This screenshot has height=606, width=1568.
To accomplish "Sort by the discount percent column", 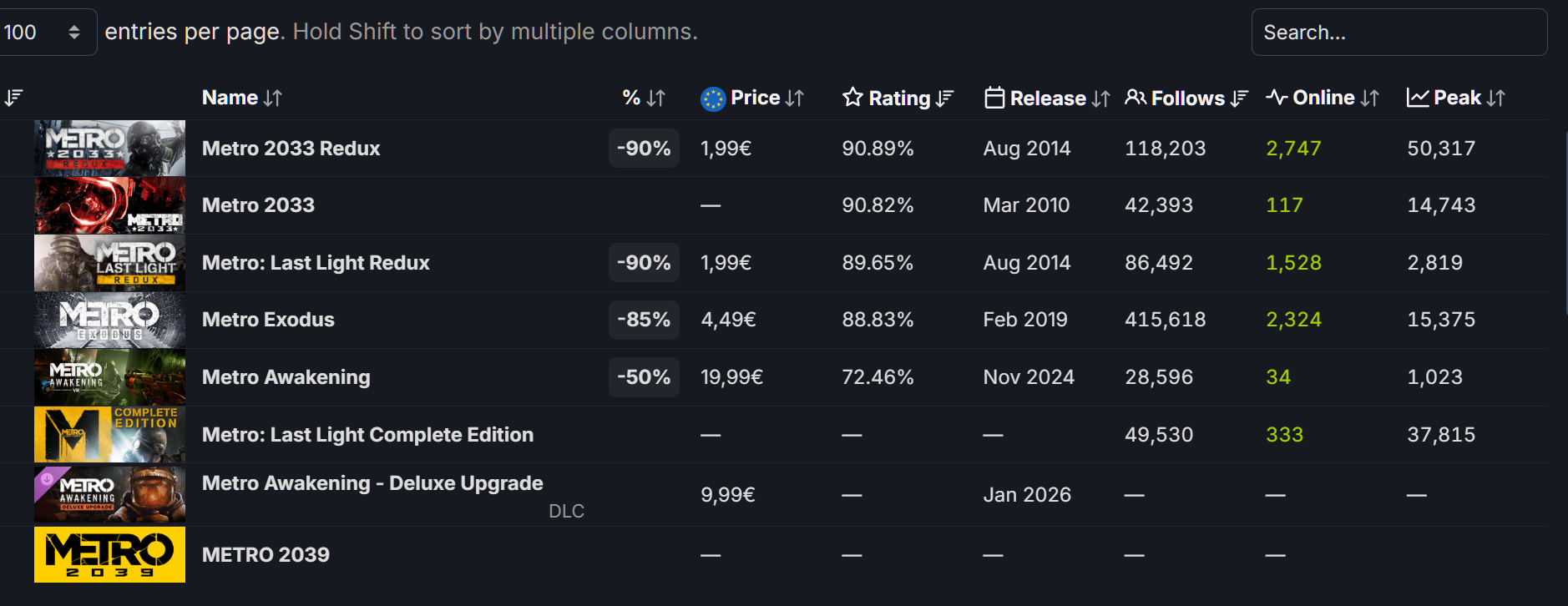I will click(x=644, y=98).
